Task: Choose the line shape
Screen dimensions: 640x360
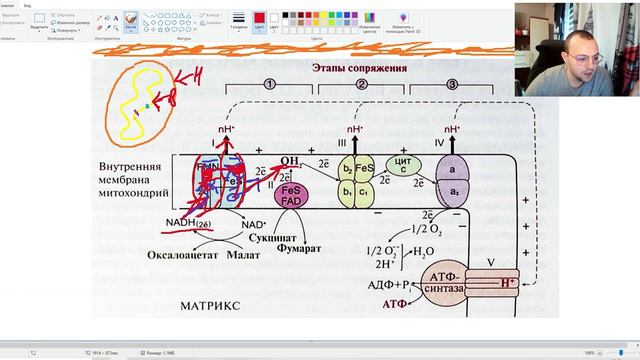Action: [146, 16]
